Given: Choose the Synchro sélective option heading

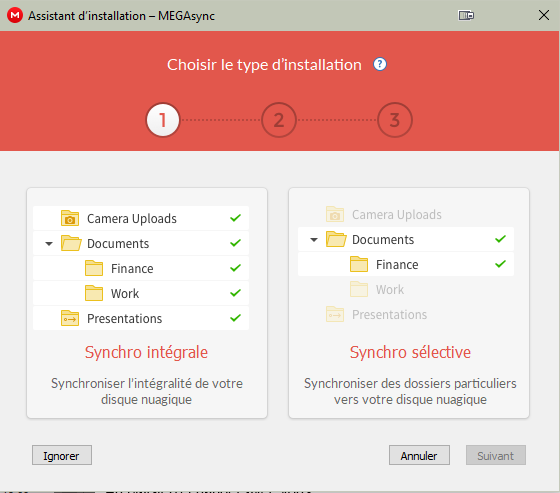Looking at the screenshot, I should pos(410,352).
